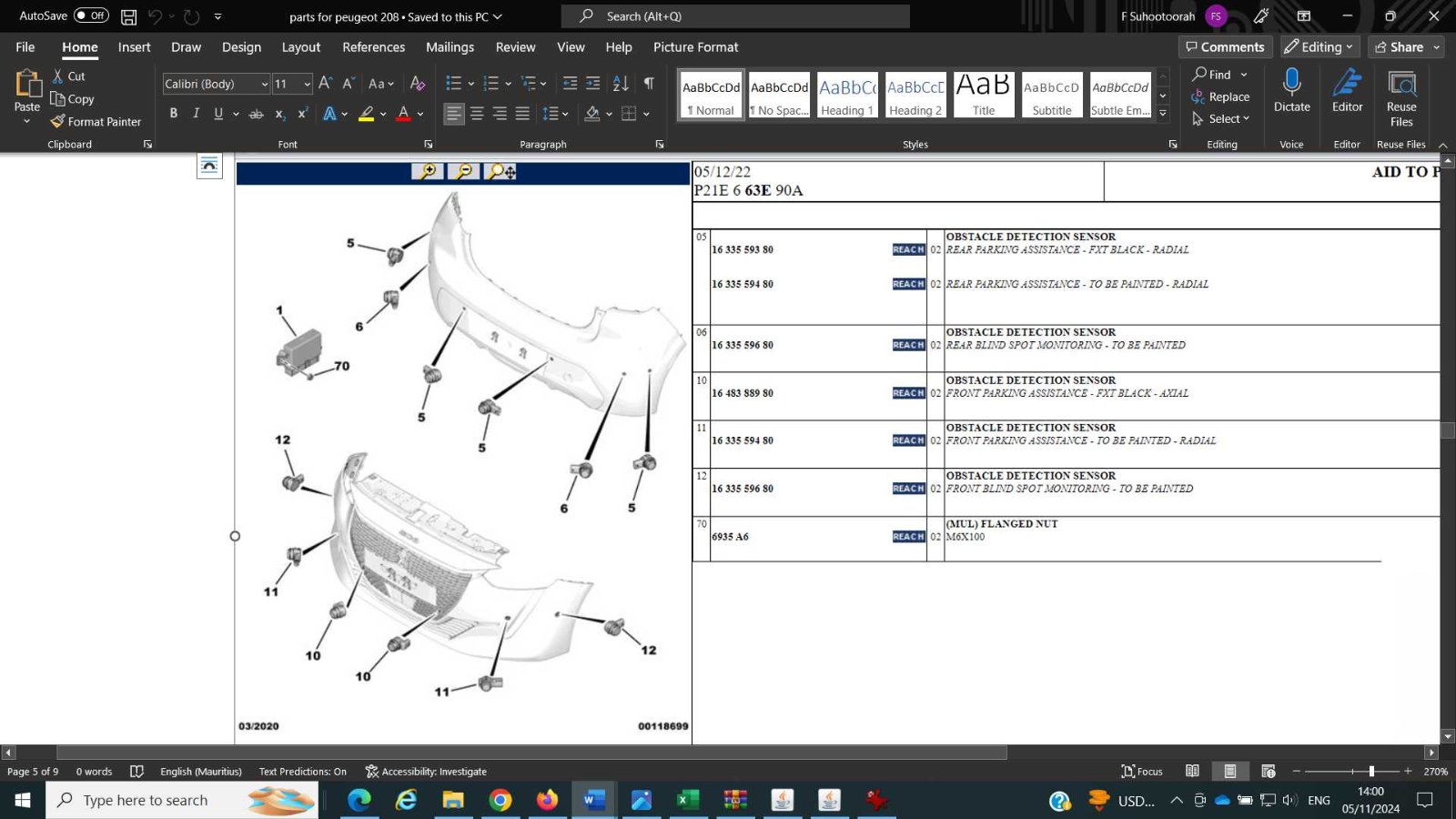Toggle Bold formatting
The image size is (1456, 819).
coord(174,114)
